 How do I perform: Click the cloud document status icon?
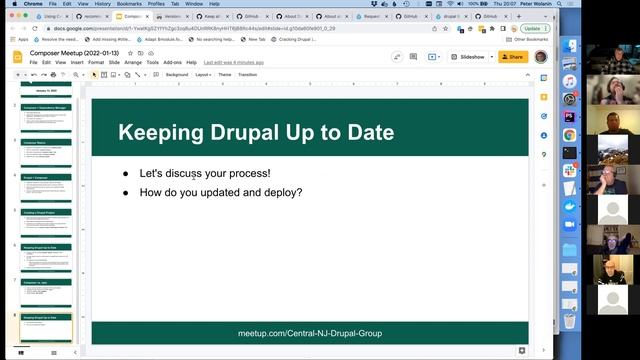(x=151, y=53)
